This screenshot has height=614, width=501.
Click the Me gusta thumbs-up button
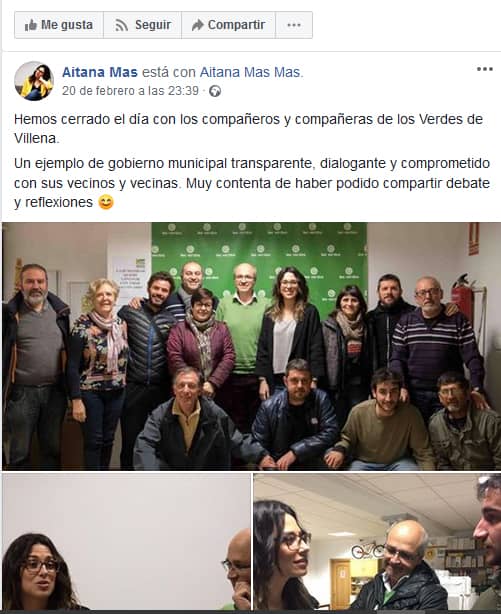coord(59,25)
